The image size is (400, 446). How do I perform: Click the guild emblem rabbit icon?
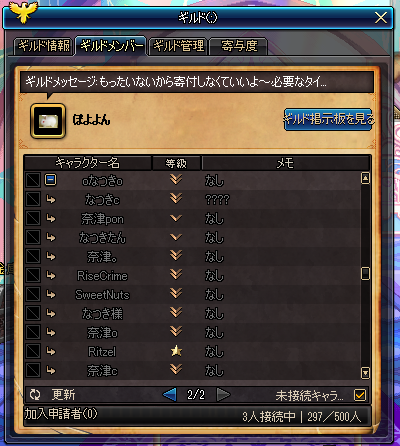pos(48,121)
